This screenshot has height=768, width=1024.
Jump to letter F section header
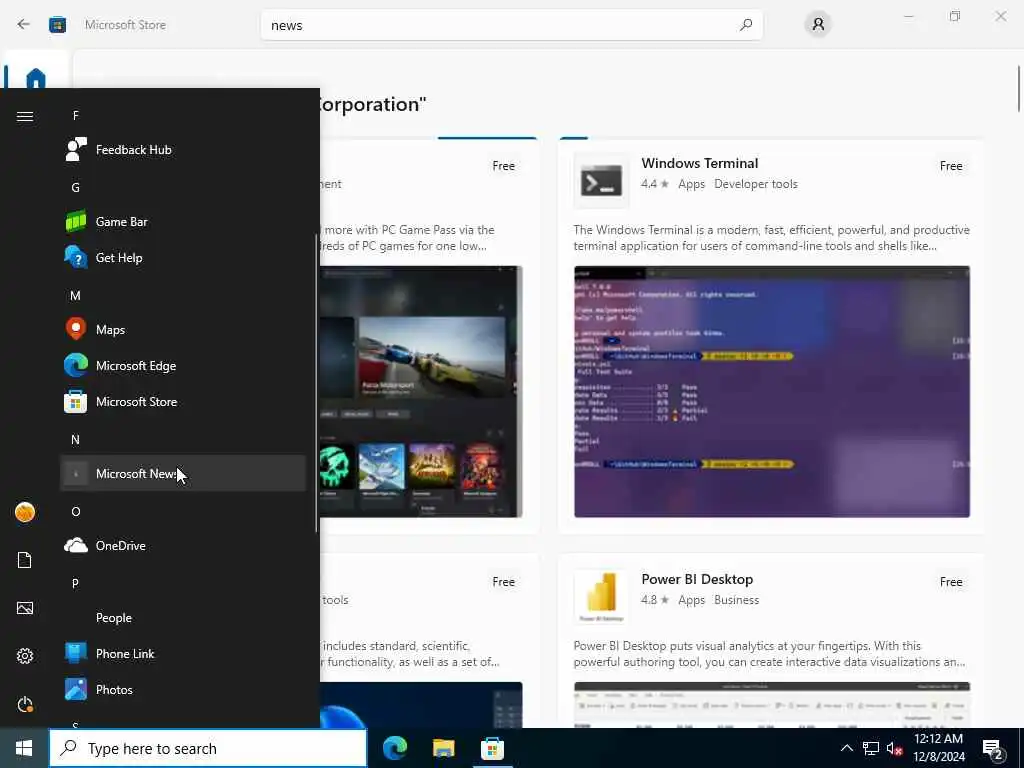pyautogui.click(x=76, y=116)
